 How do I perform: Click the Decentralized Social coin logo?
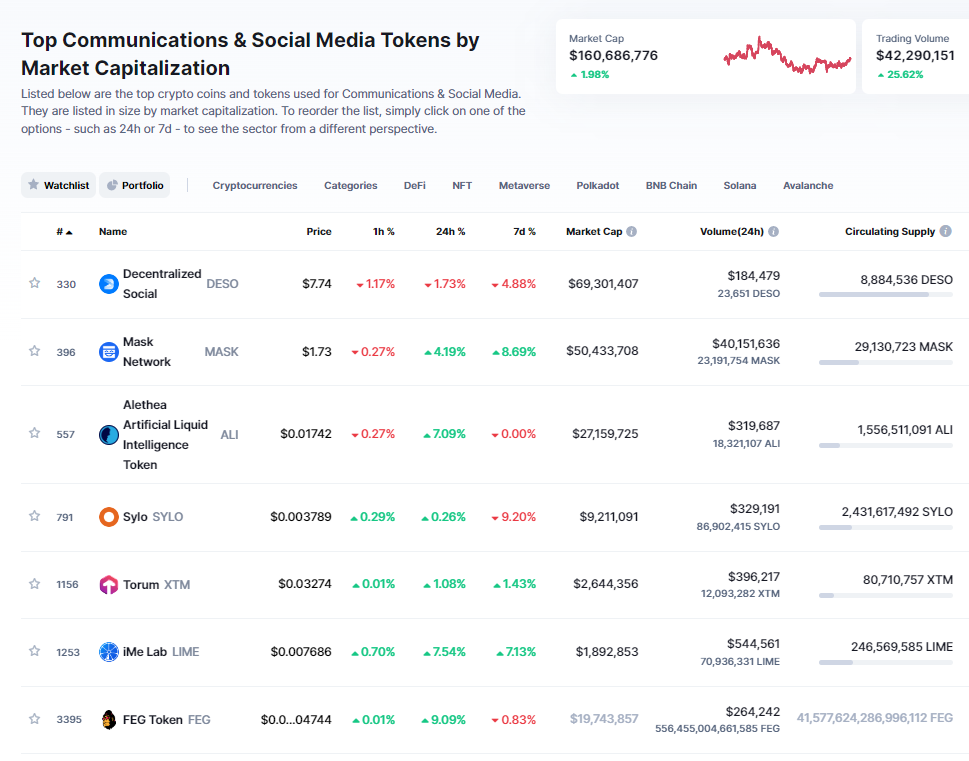click(x=109, y=284)
